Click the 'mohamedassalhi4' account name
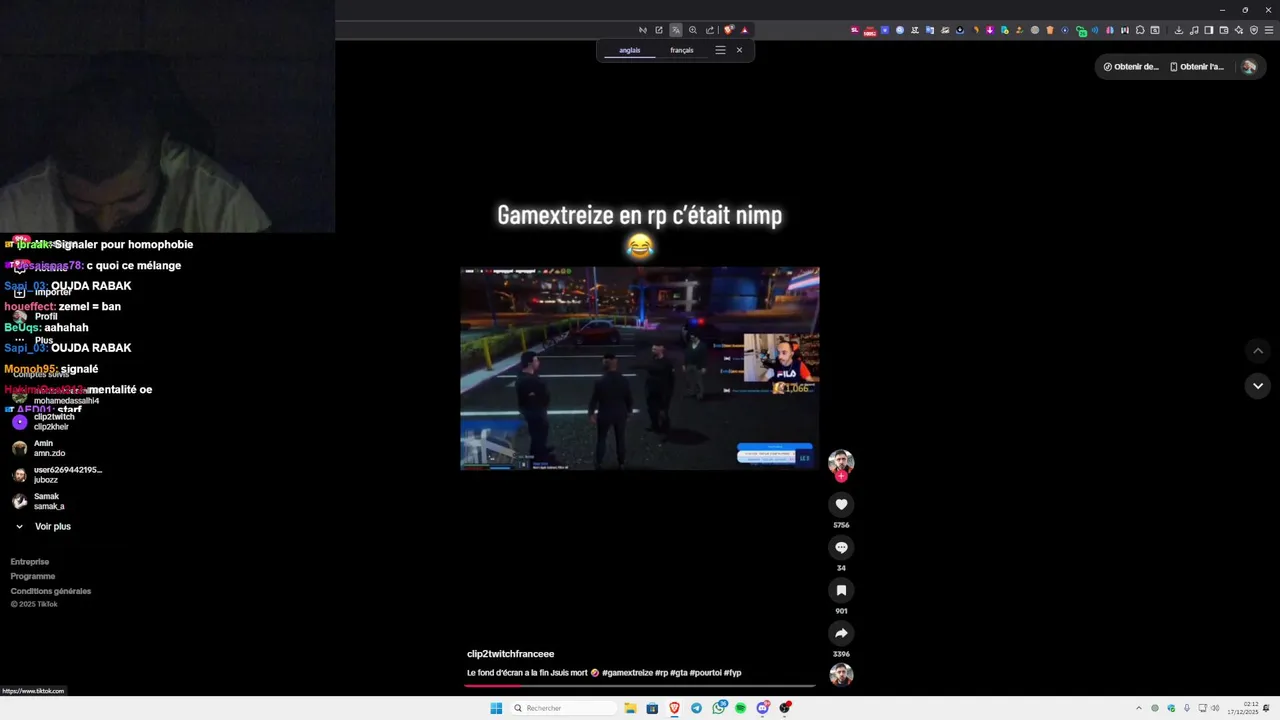 (66, 401)
